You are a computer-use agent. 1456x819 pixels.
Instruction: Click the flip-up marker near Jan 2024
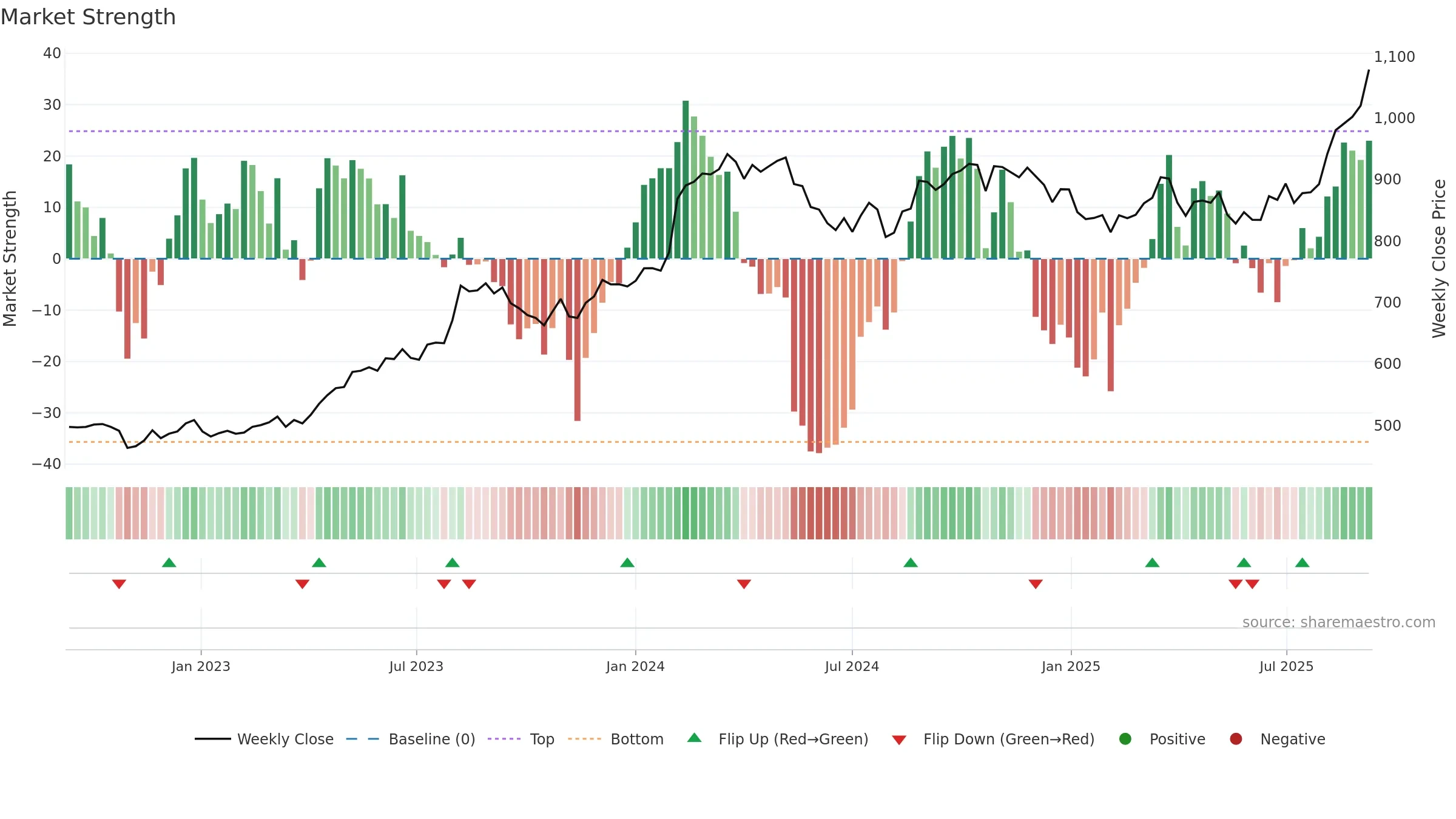tap(627, 562)
